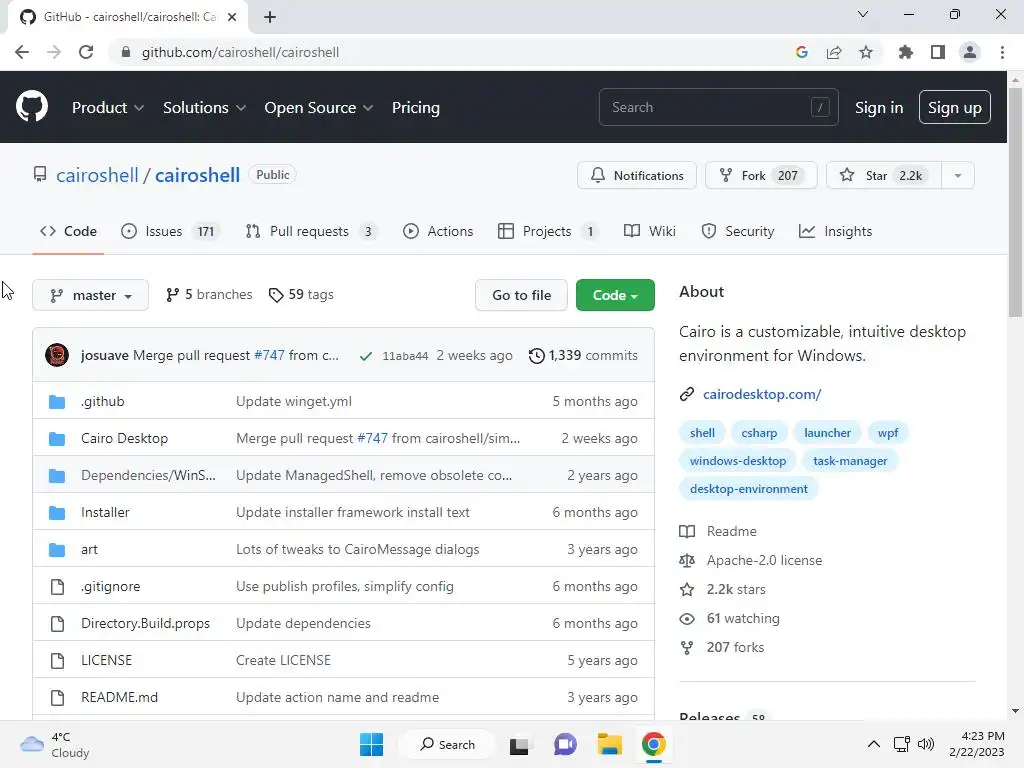Expand the Solutions menu
Viewport: 1024px width, 768px height.
point(204,108)
